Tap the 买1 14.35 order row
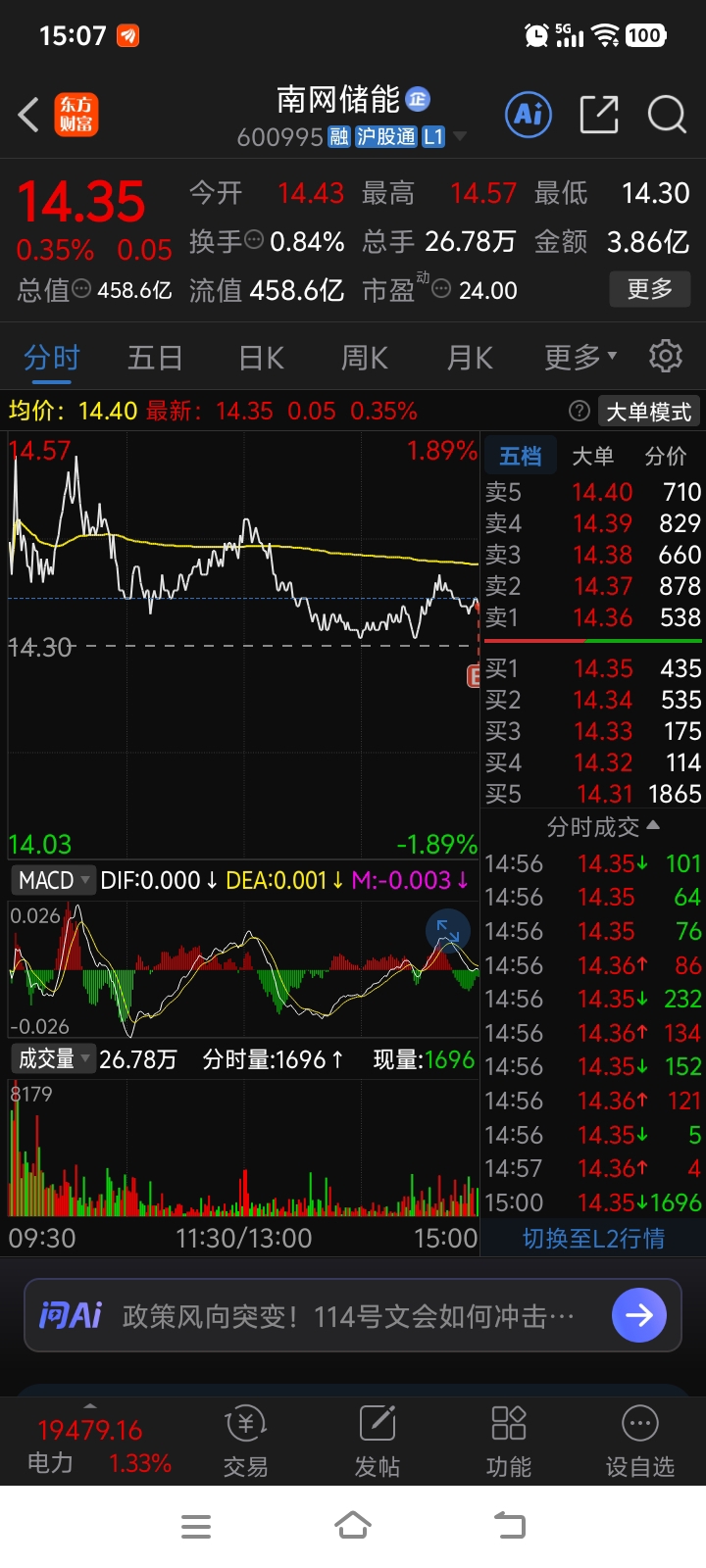The height and width of the screenshot is (1568, 706). pyautogui.click(x=593, y=668)
